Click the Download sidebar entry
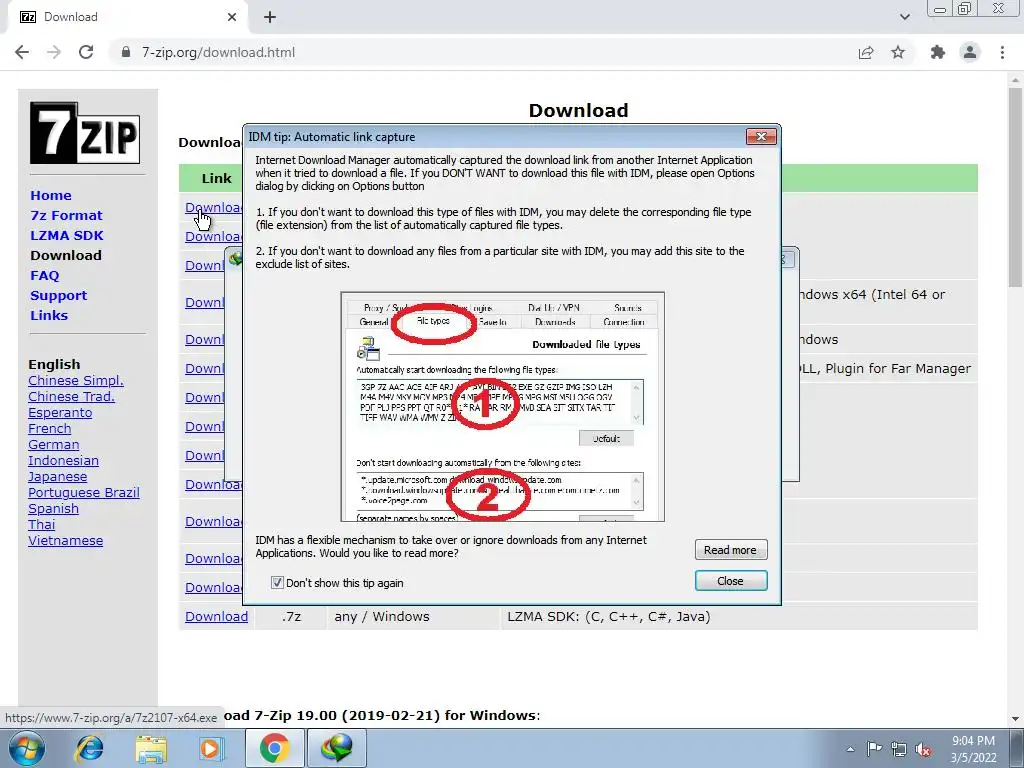Image resolution: width=1024 pixels, height=768 pixels. point(66,255)
